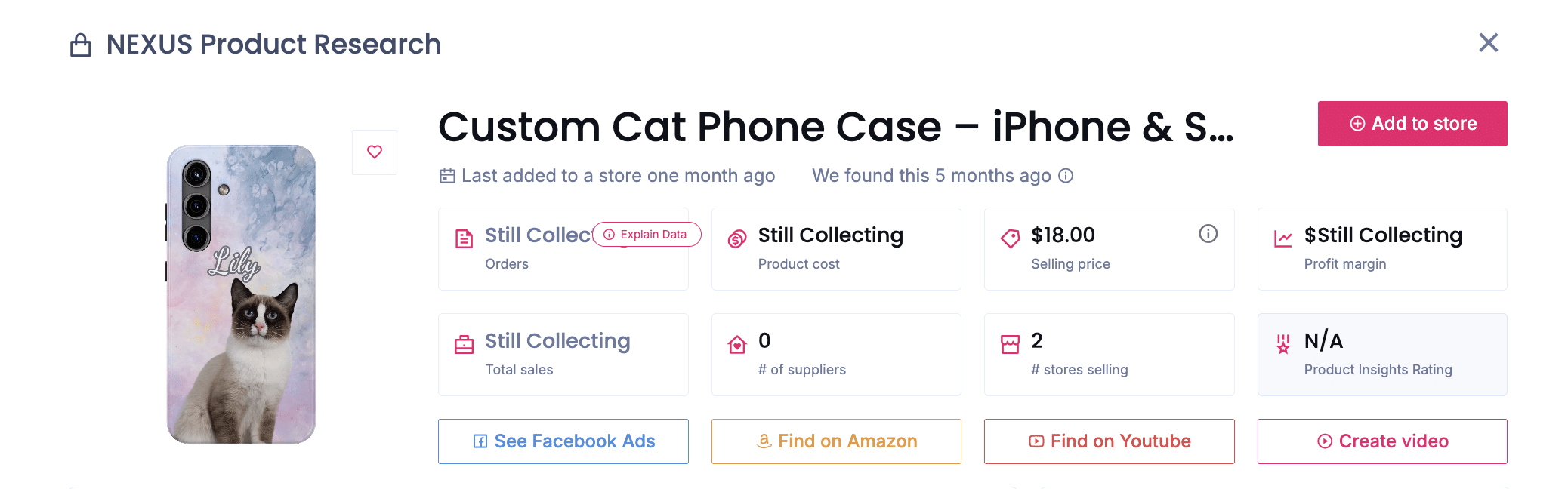Close the NEXUS Product Research dialog
Screen dimensions: 1568x489
[x=1488, y=43]
